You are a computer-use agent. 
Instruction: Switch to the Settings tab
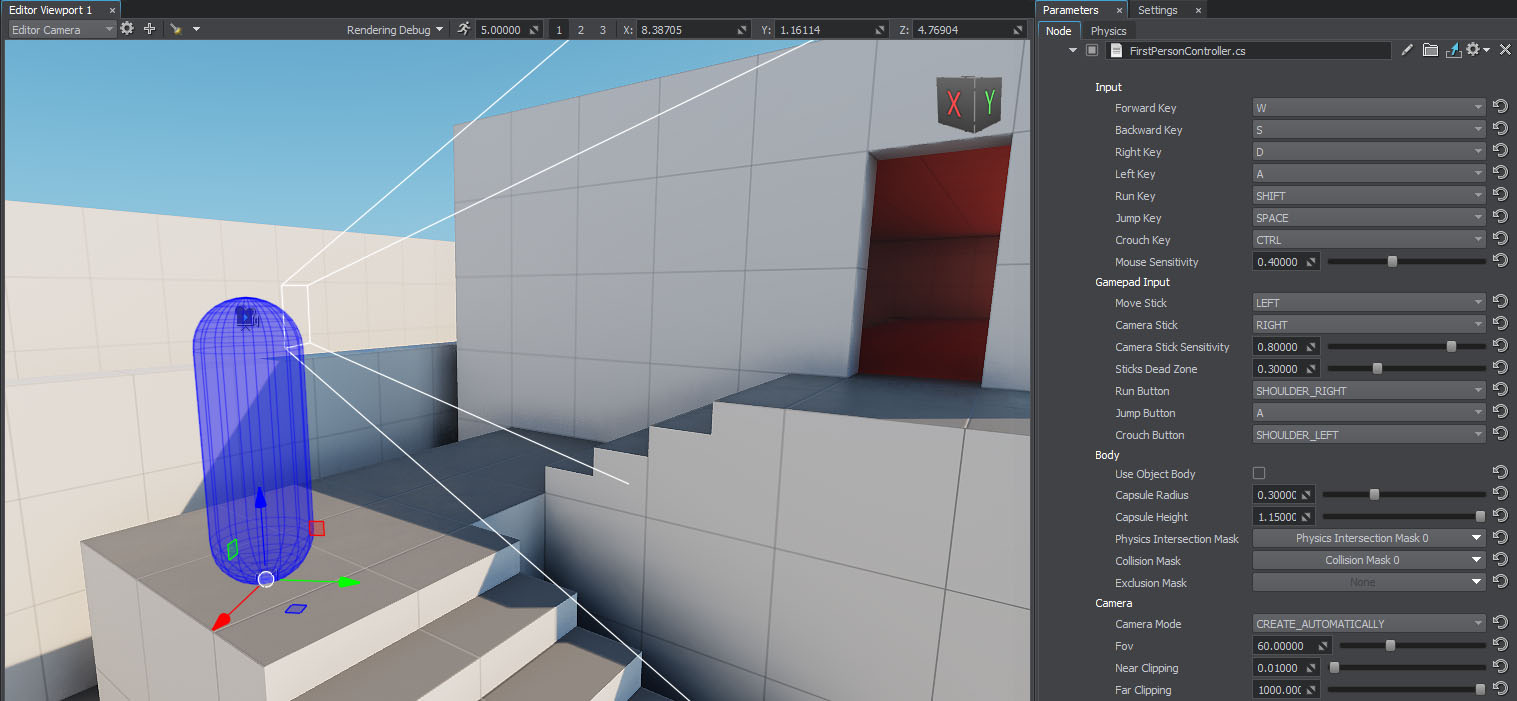pyautogui.click(x=1157, y=10)
